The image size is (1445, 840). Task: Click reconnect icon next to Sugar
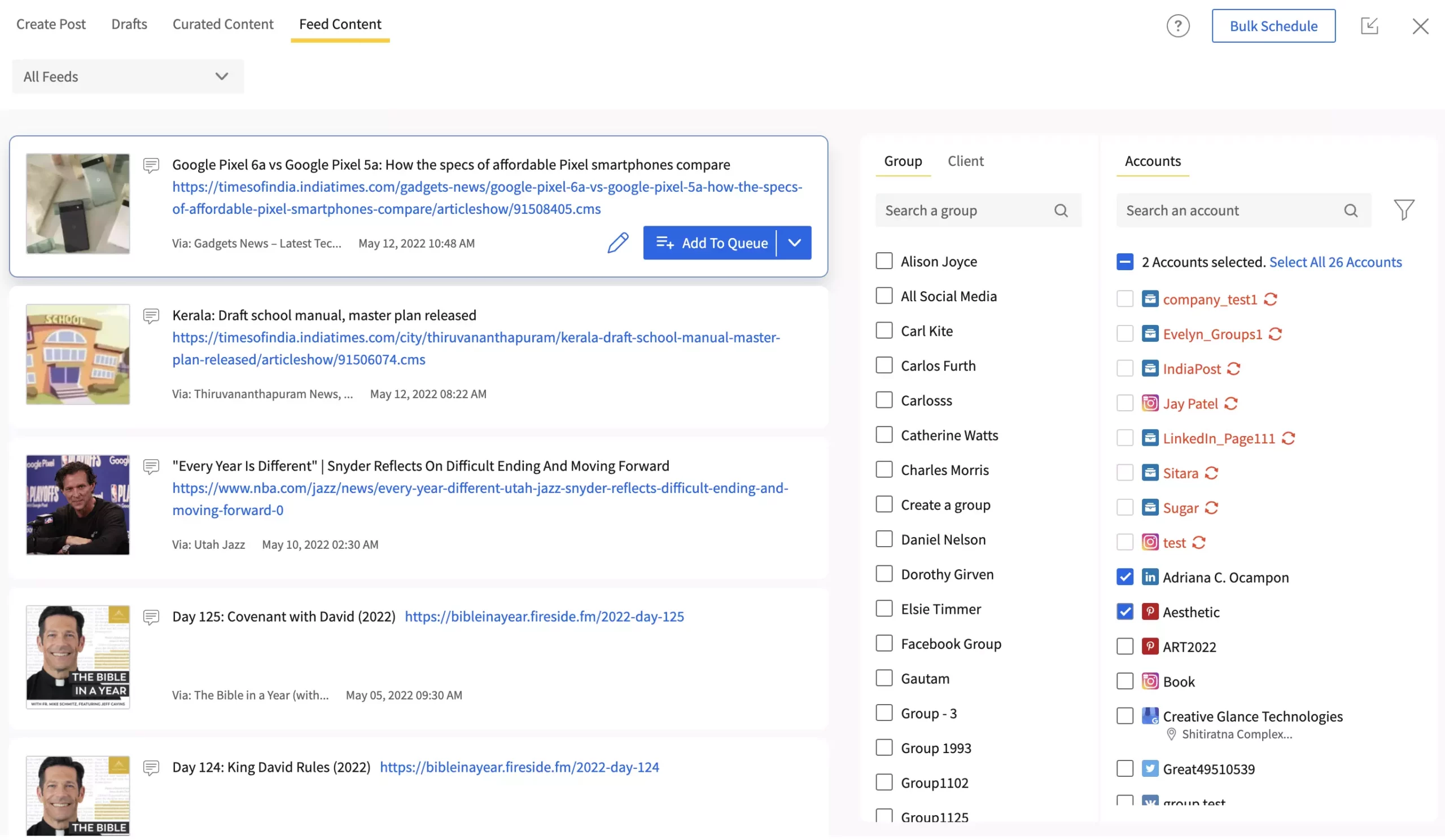coord(1211,508)
